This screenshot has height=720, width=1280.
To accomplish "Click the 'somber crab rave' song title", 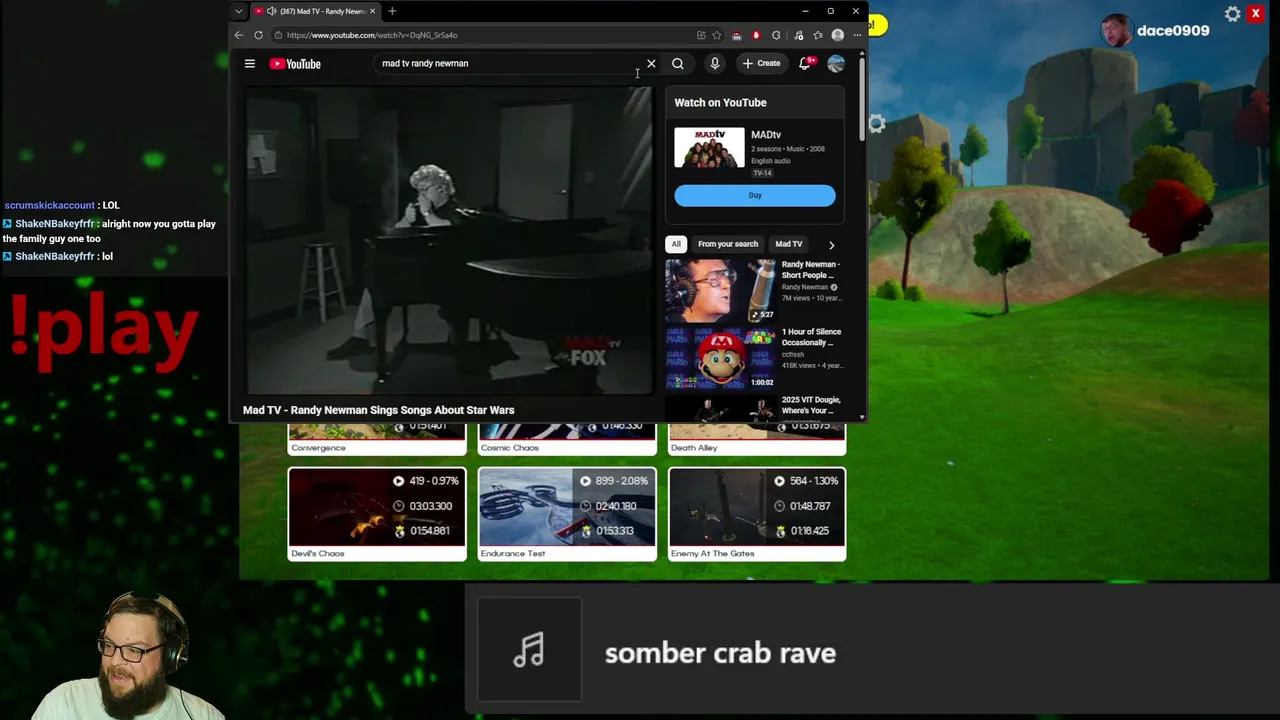I will [720, 653].
